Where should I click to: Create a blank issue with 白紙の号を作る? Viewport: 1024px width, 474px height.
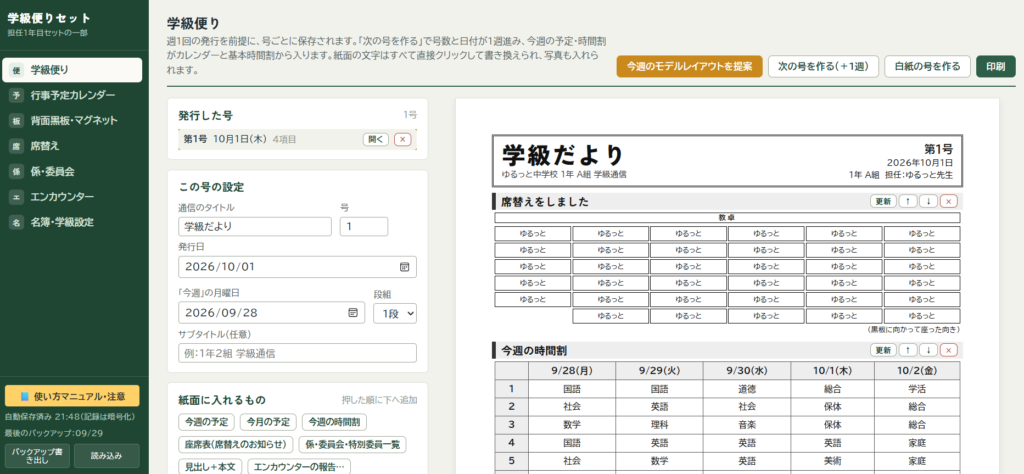point(927,67)
